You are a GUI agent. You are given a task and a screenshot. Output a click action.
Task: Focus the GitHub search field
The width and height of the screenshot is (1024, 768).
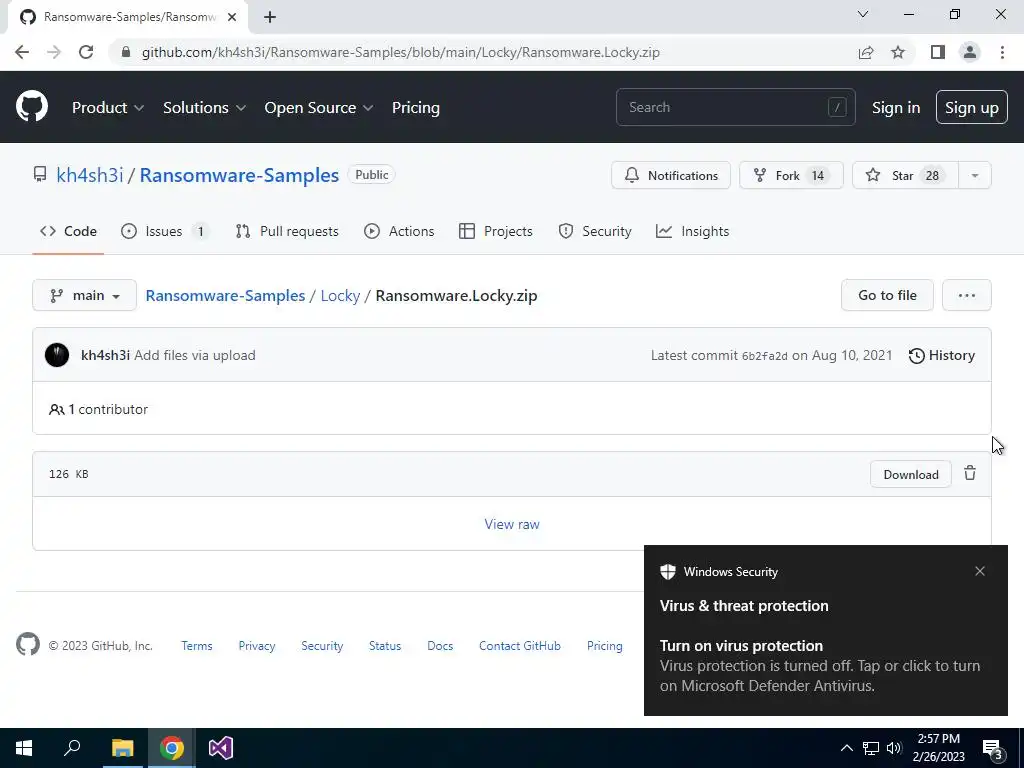pyautogui.click(x=735, y=107)
